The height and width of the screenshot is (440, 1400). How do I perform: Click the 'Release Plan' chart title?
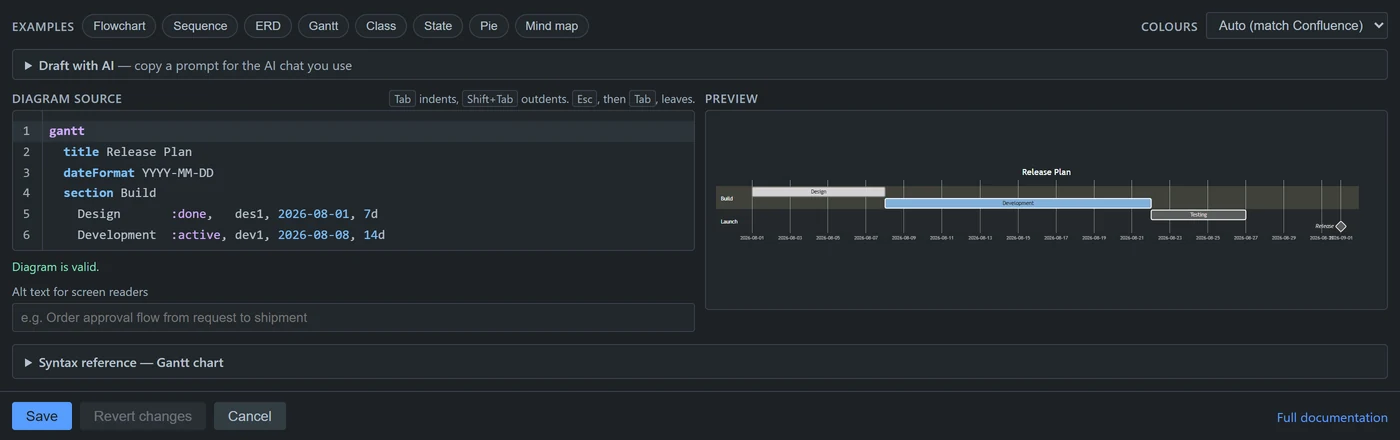[x=1046, y=172]
